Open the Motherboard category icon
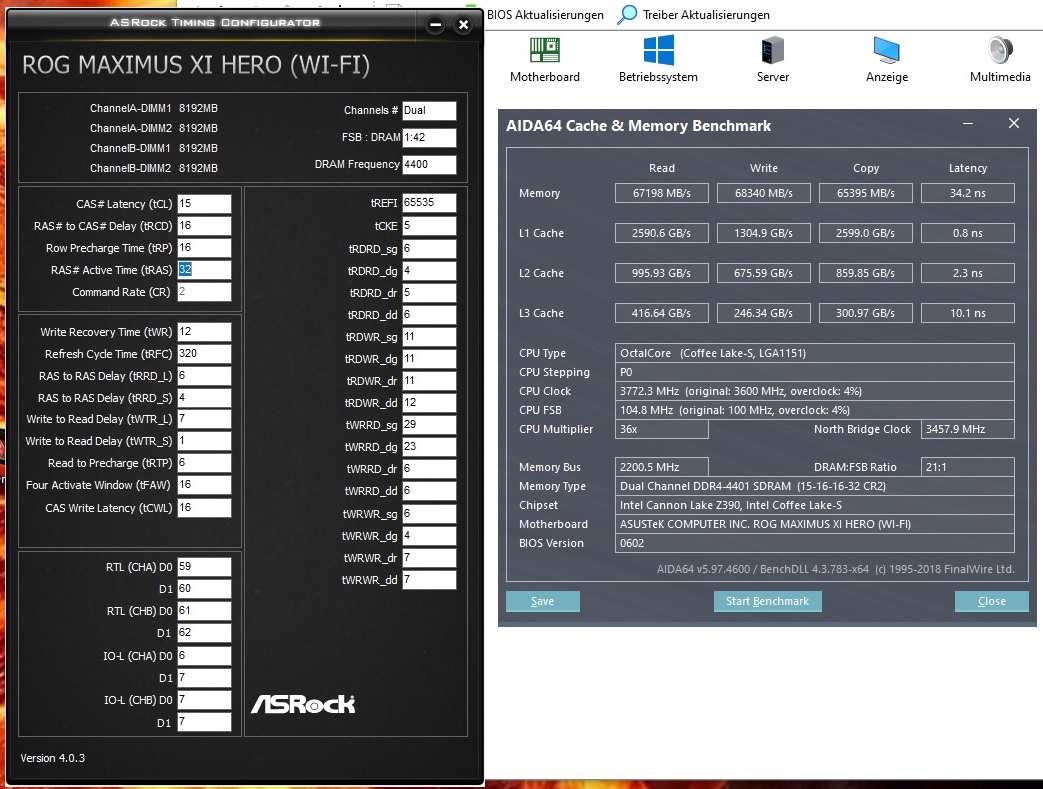Screen dimensions: 1043x789 tap(544, 51)
